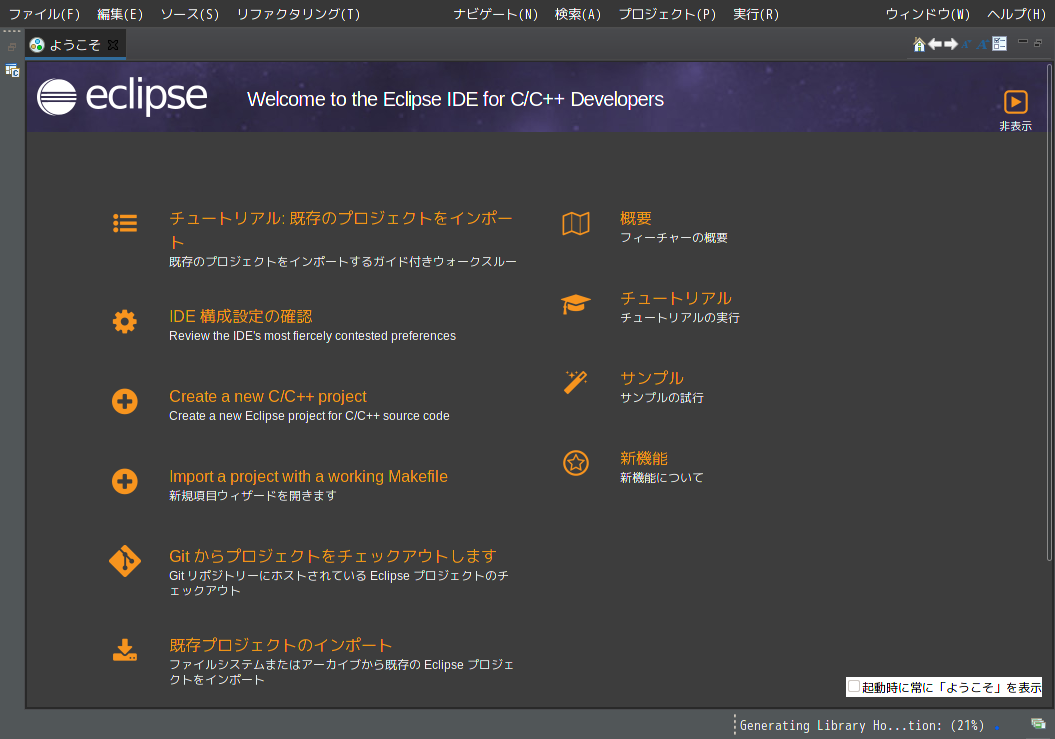Open the ヘルプ(H) menu
This screenshot has height=739, width=1055.
coord(1016,14)
